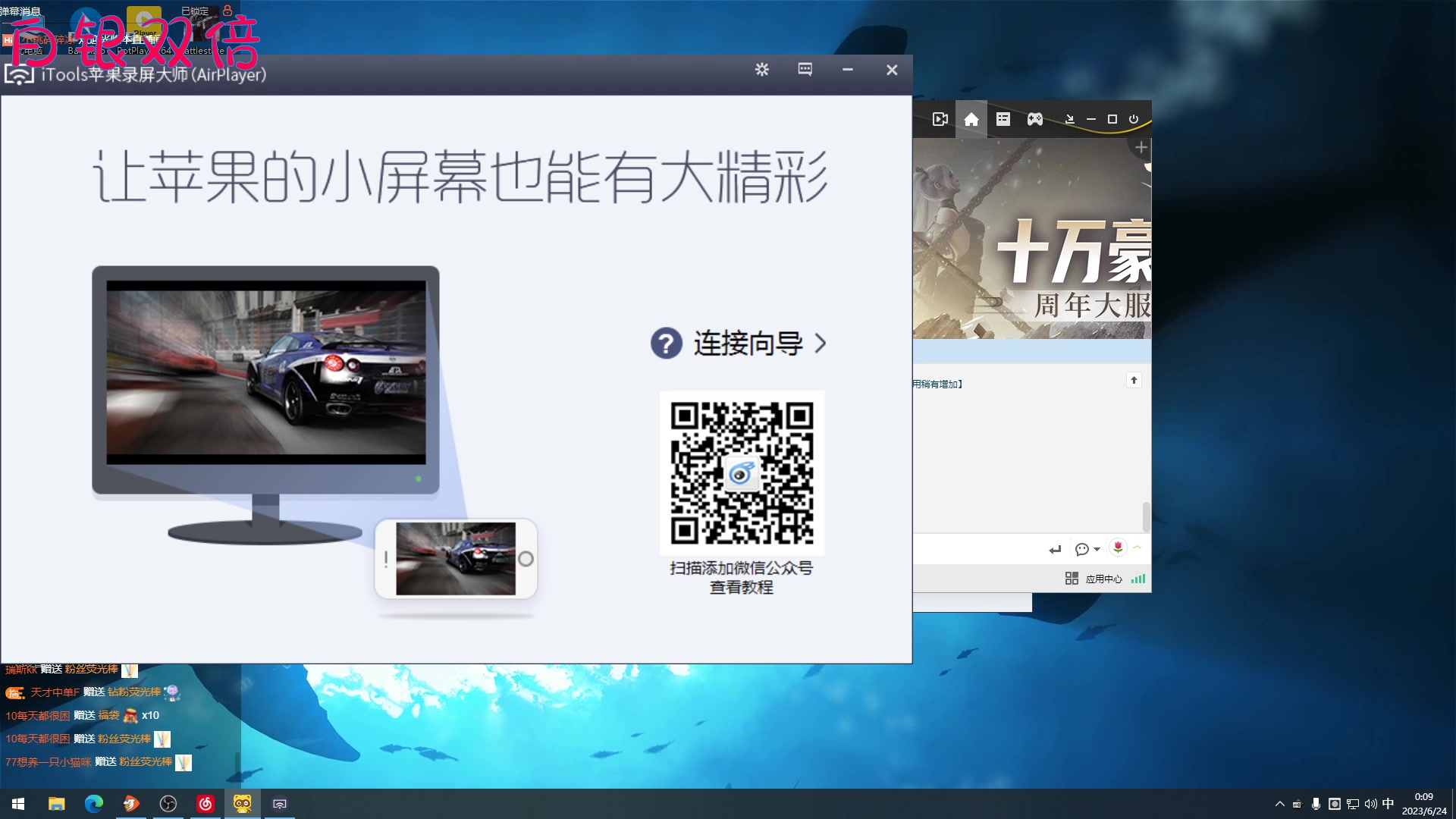This screenshot has width=1456, height=819.
Task: Click the dock-to-corner arrow icon in game client
Action: click(1069, 119)
